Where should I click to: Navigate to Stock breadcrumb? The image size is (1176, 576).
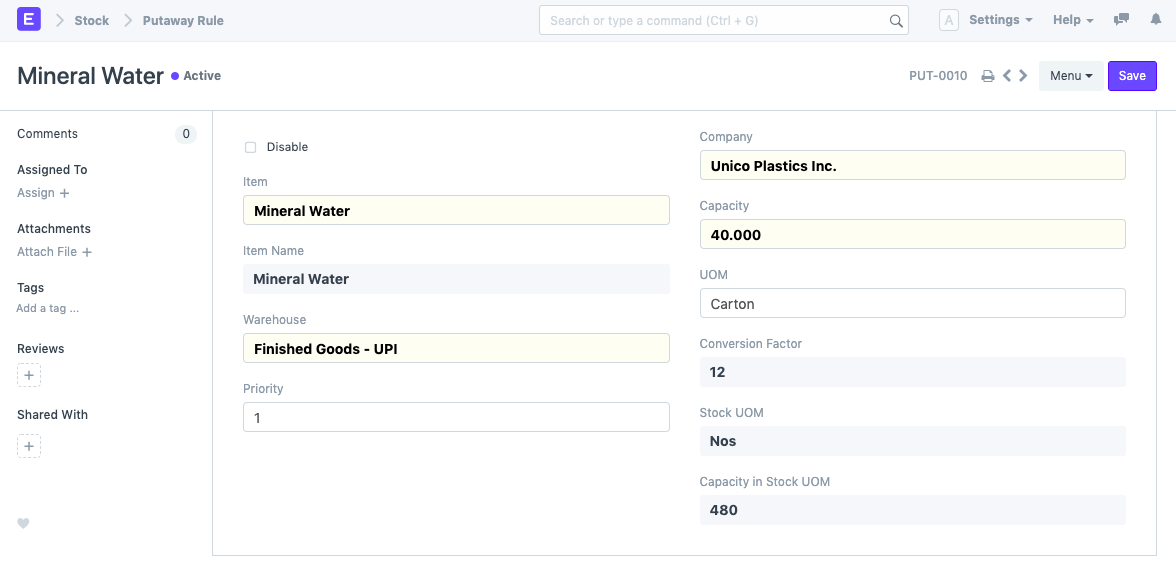click(x=91, y=20)
